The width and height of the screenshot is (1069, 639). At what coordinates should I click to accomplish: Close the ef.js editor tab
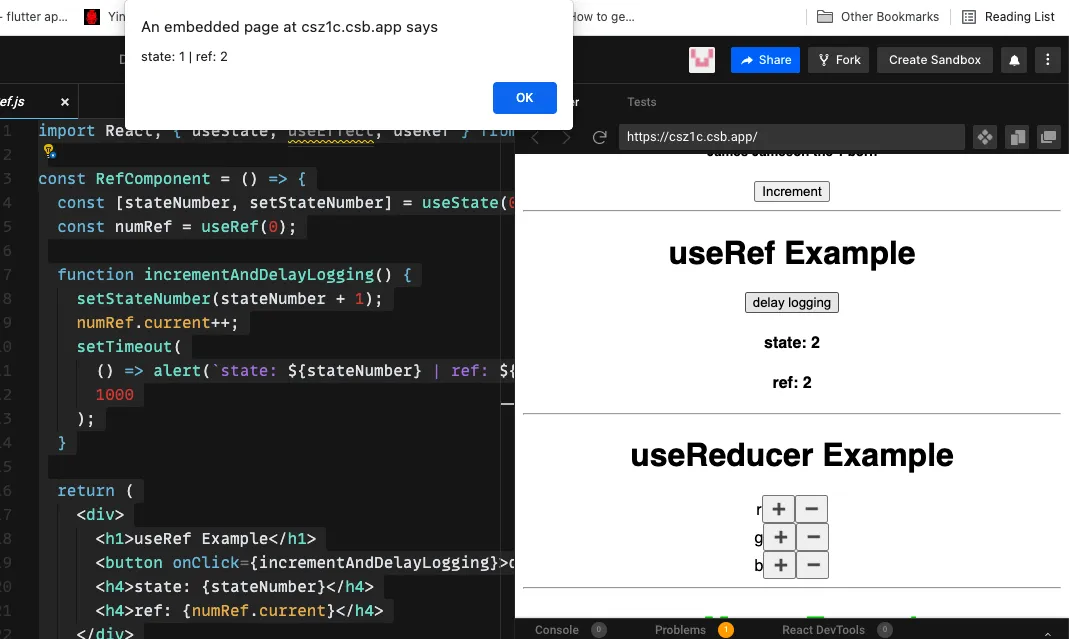[x=65, y=102]
